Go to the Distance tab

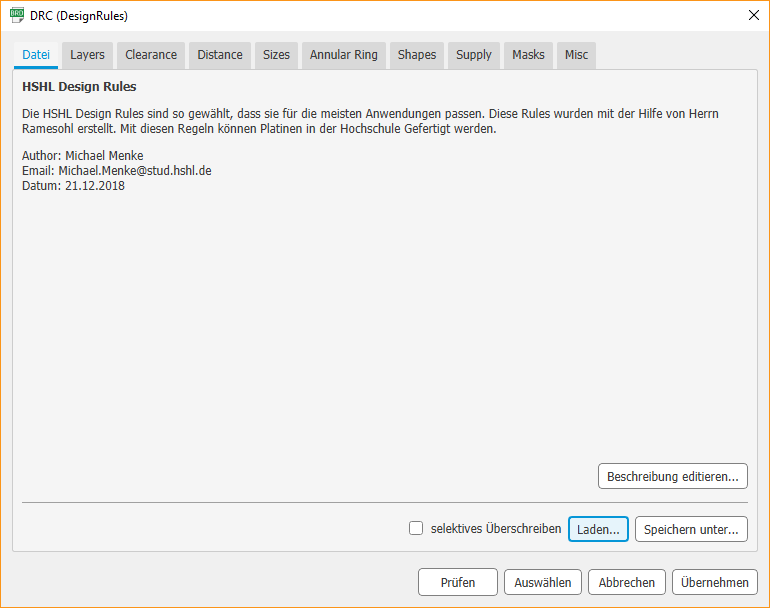pyautogui.click(x=220, y=55)
